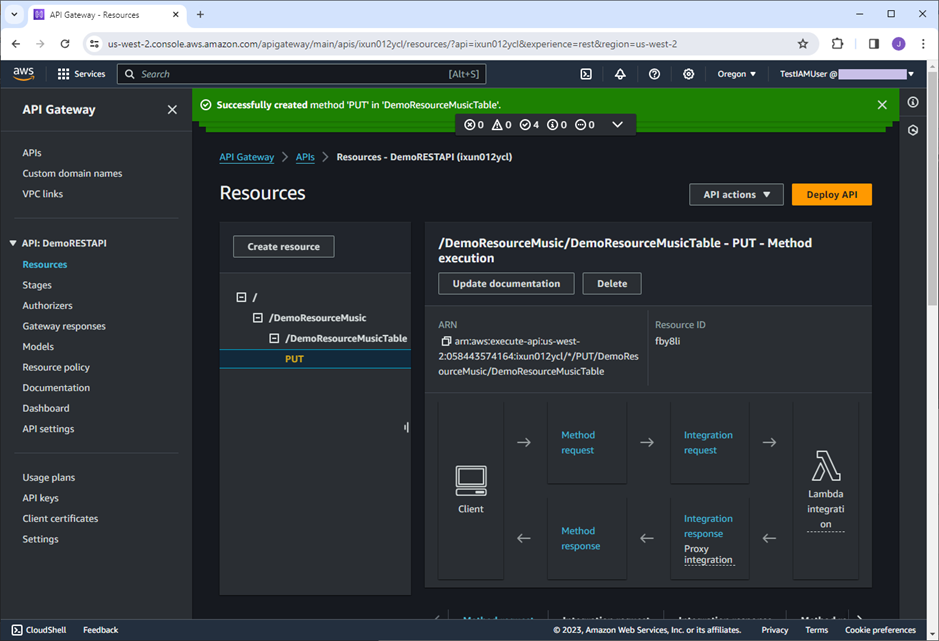
Task: Collapse the /DemoResourceMusic tree node
Action: [258, 318]
